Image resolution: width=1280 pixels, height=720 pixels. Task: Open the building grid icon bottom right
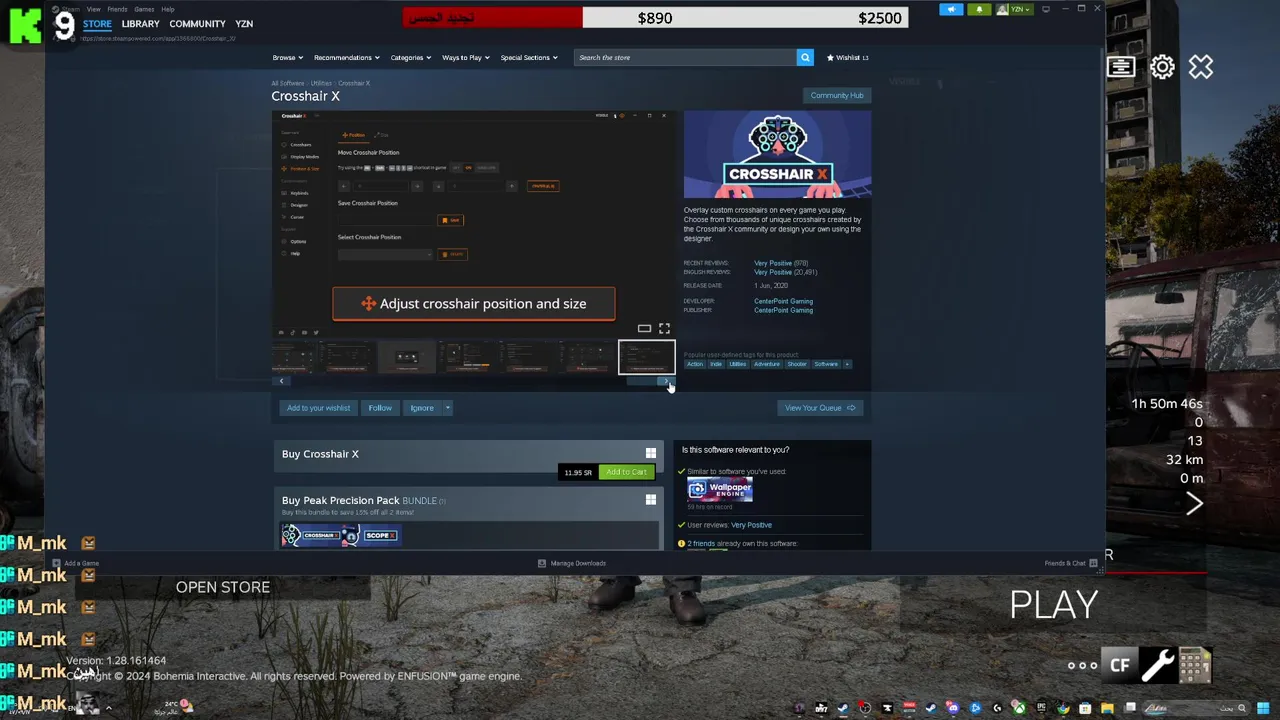1194,665
